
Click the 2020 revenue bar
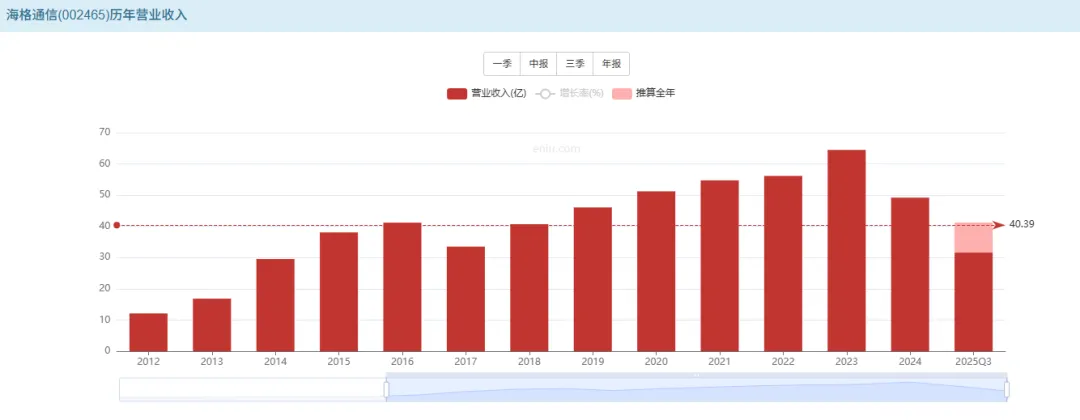pyautogui.click(x=656, y=271)
